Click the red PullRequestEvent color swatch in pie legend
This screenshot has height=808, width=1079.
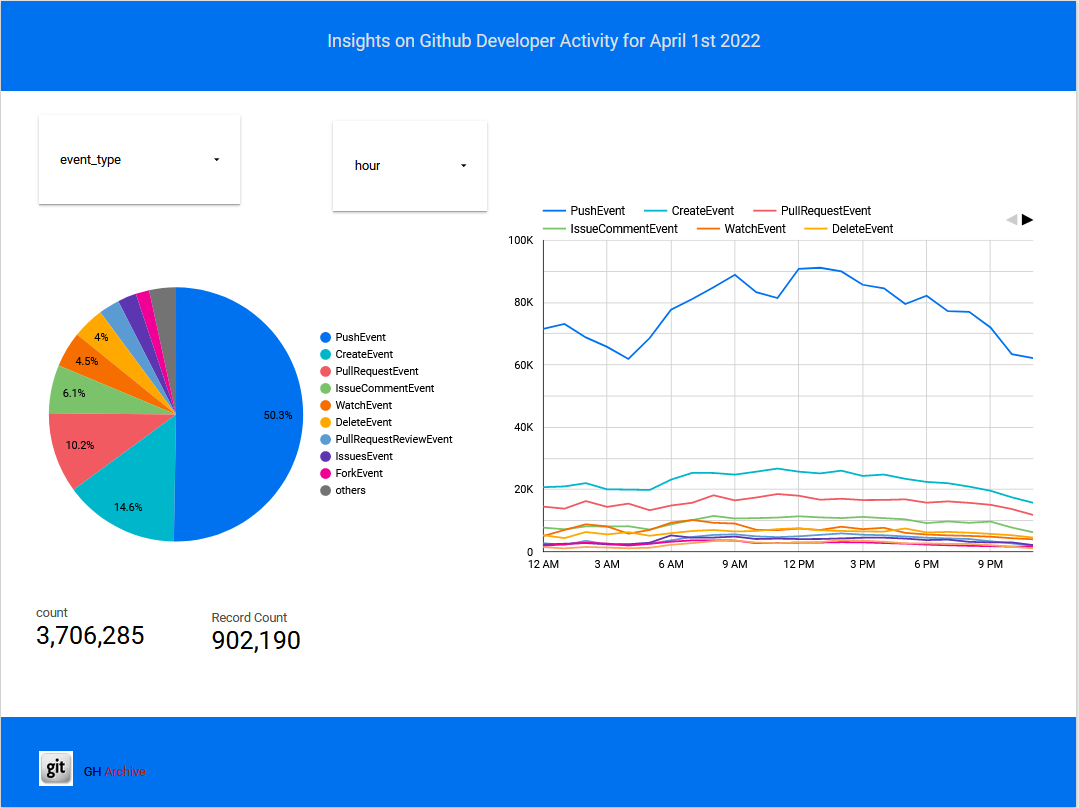pyautogui.click(x=323, y=371)
